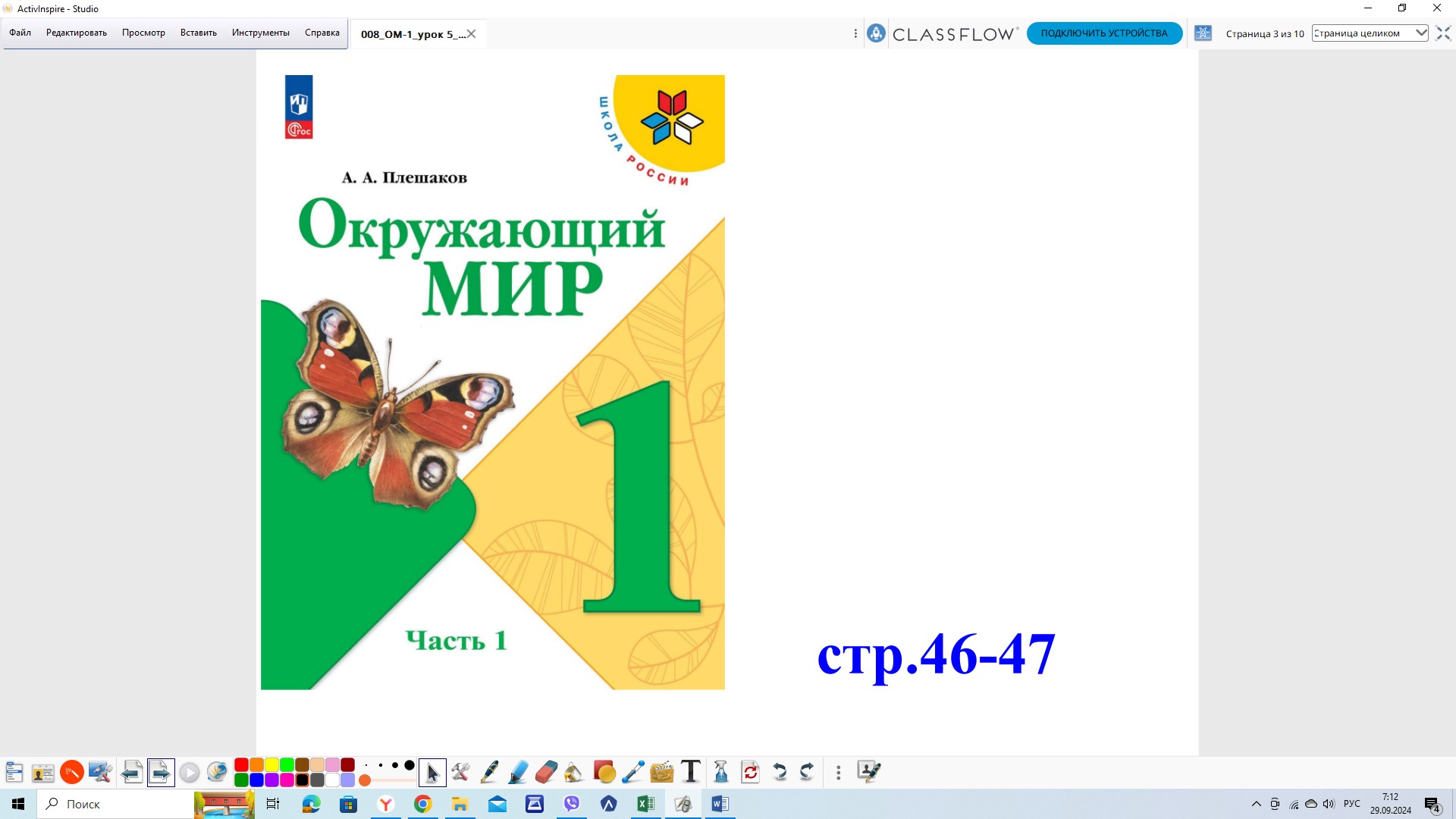The image size is (1456, 819).
Task: Switch profile with the ID card icon
Action: coord(43,773)
